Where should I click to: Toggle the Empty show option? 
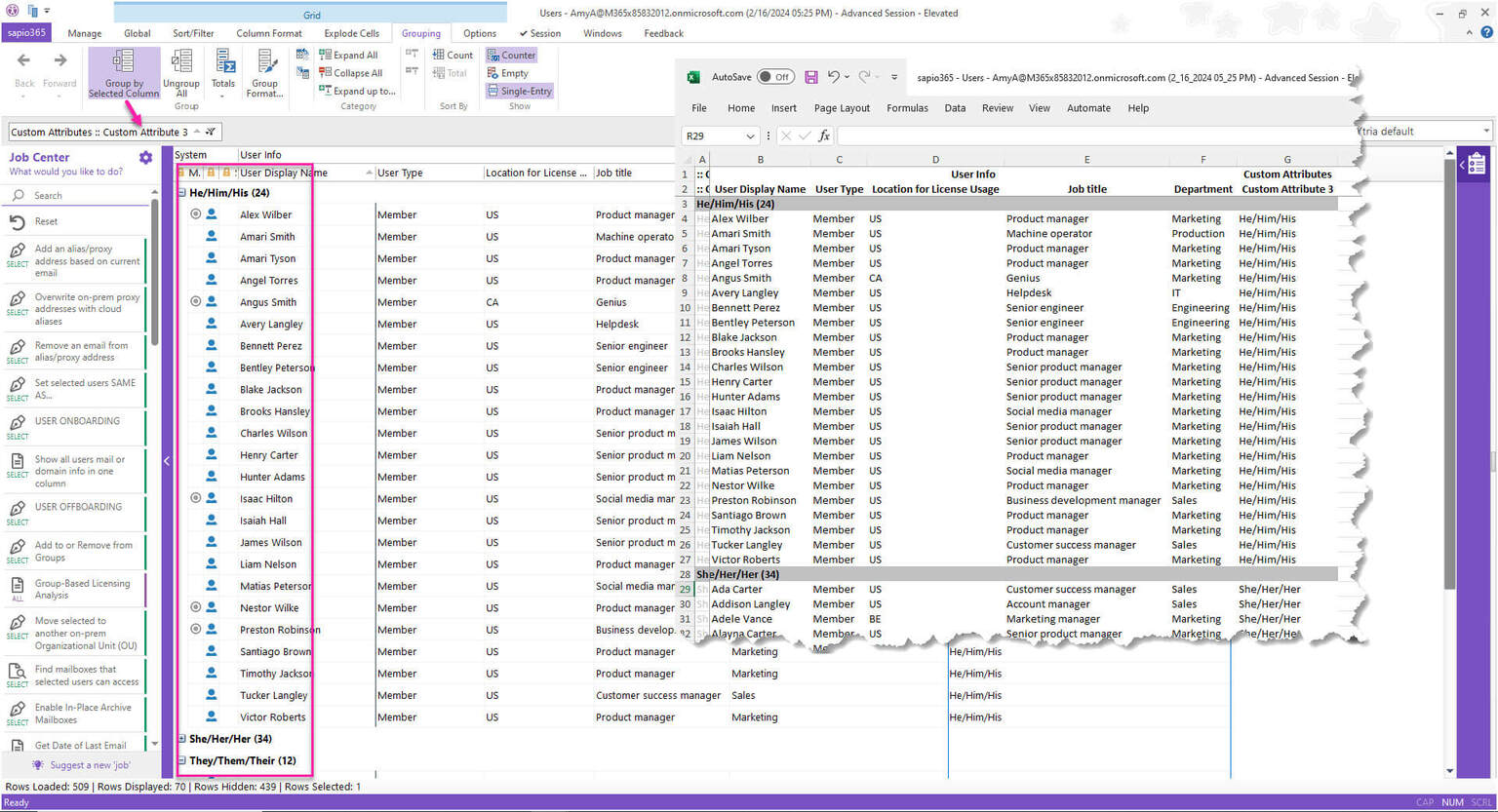pyautogui.click(x=508, y=73)
